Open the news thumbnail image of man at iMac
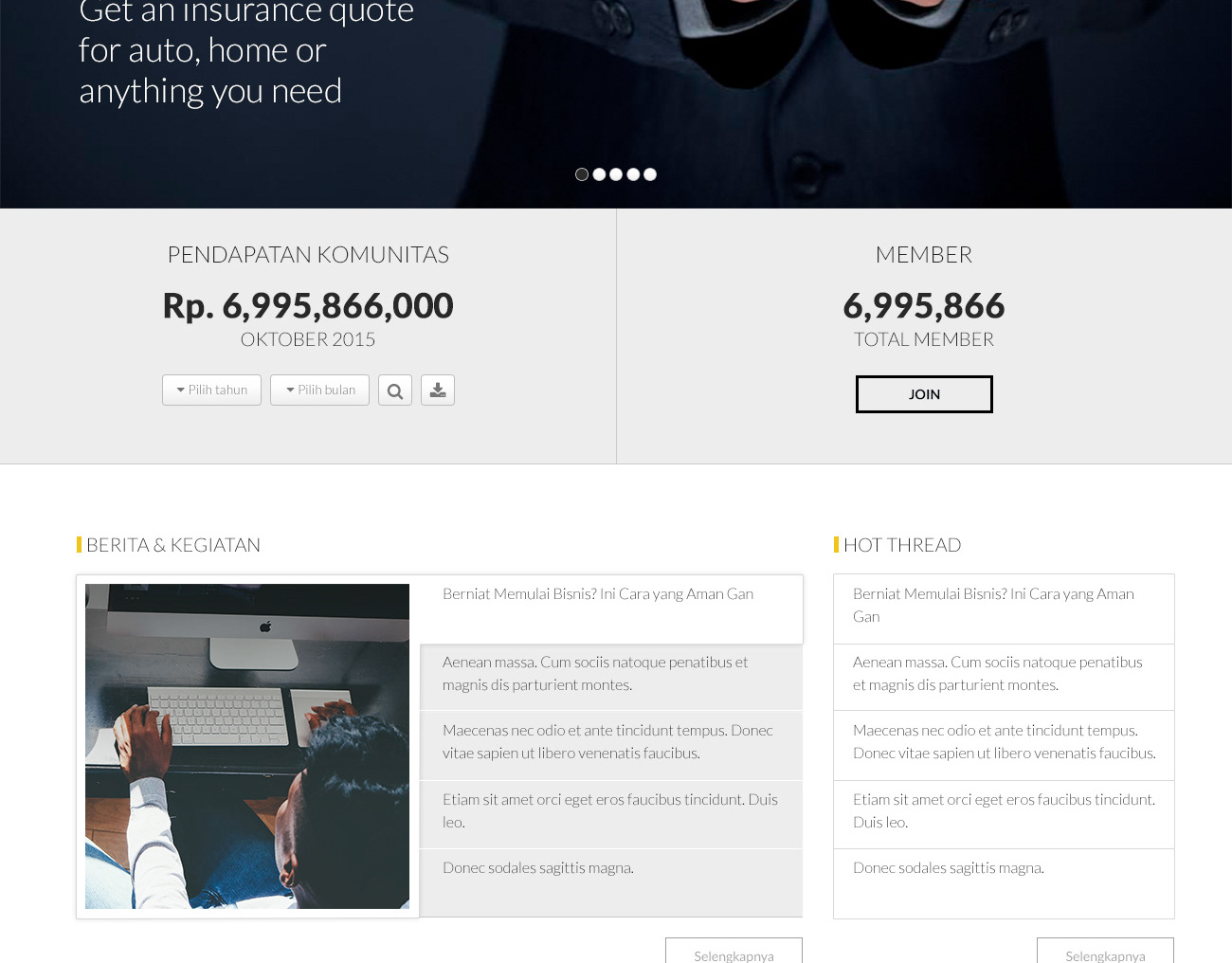Viewport: 1232px width, 963px height. (x=247, y=746)
